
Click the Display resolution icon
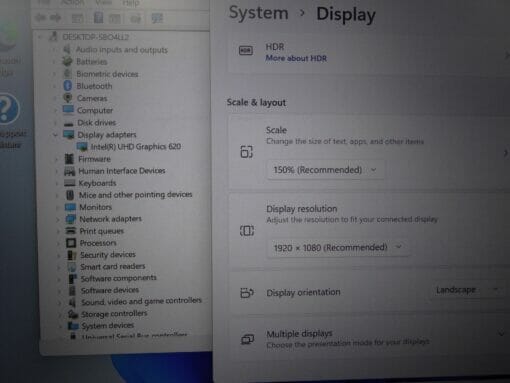click(x=247, y=230)
